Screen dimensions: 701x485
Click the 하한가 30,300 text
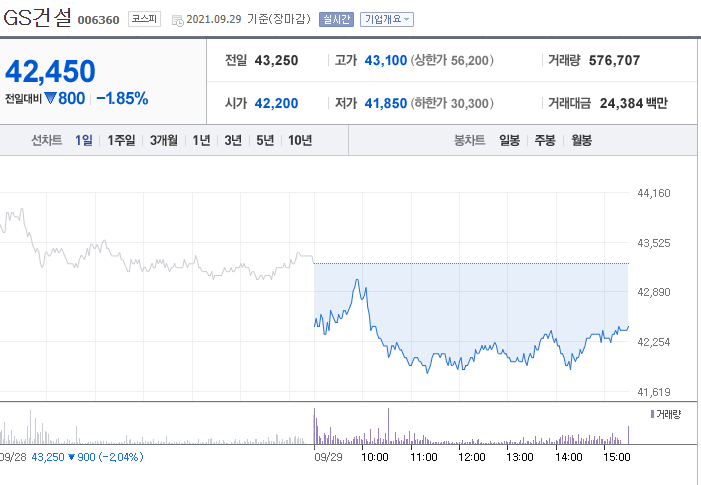pos(452,103)
